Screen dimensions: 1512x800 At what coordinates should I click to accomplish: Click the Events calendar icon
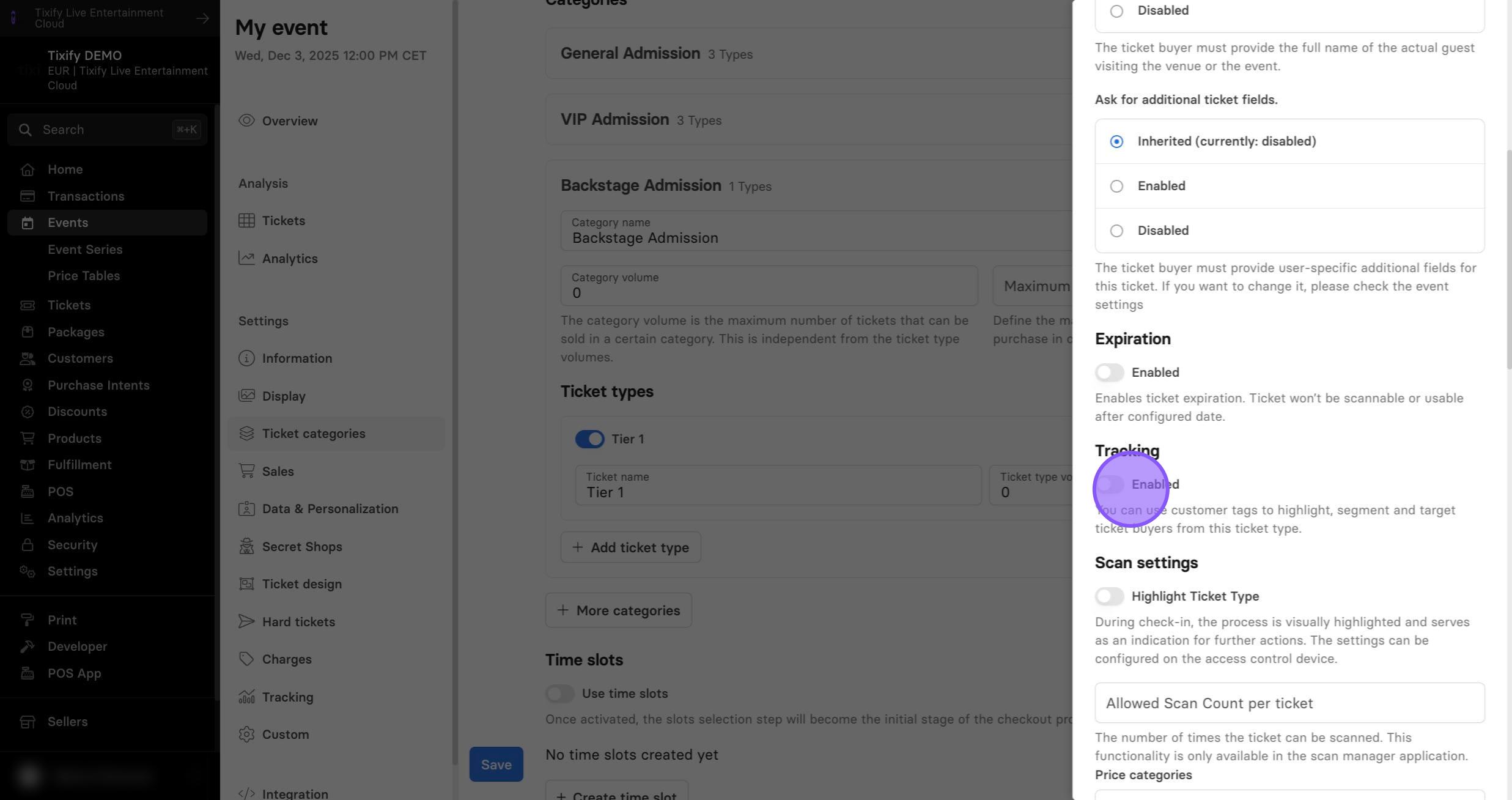27,223
